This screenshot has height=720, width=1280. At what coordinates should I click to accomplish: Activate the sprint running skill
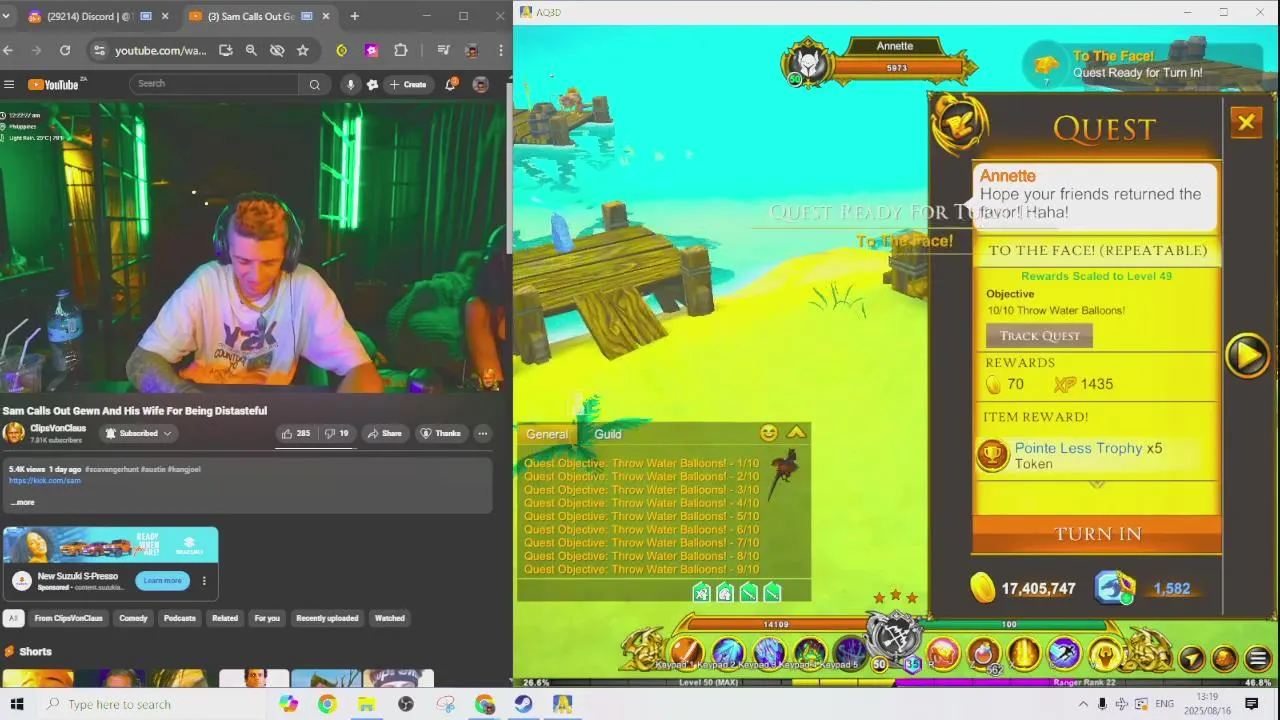tap(1064, 654)
